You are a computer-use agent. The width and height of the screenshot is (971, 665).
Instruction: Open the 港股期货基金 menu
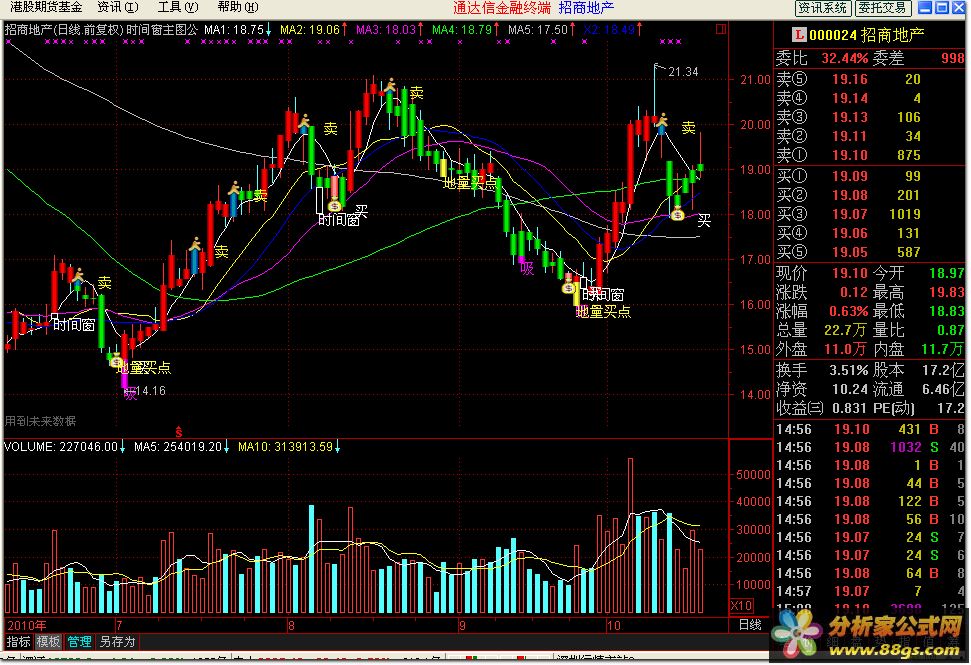pyautogui.click(x=46, y=7)
